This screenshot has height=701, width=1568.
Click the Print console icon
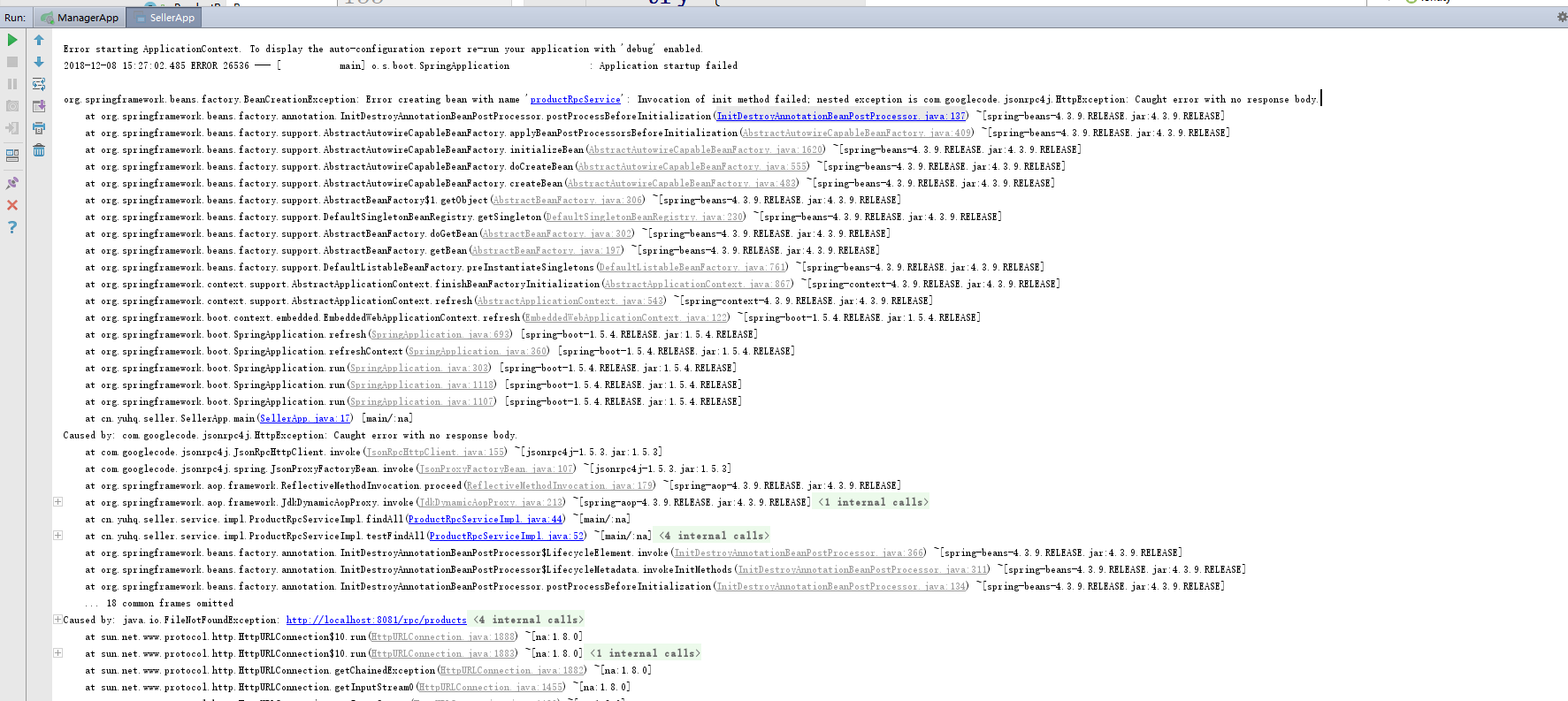[39, 128]
